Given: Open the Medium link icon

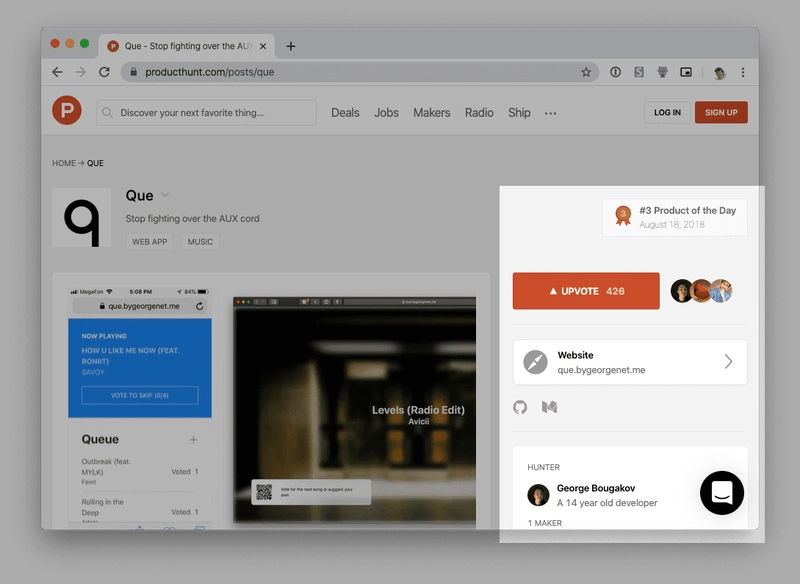Looking at the screenshot, I should tap(549, 407).
